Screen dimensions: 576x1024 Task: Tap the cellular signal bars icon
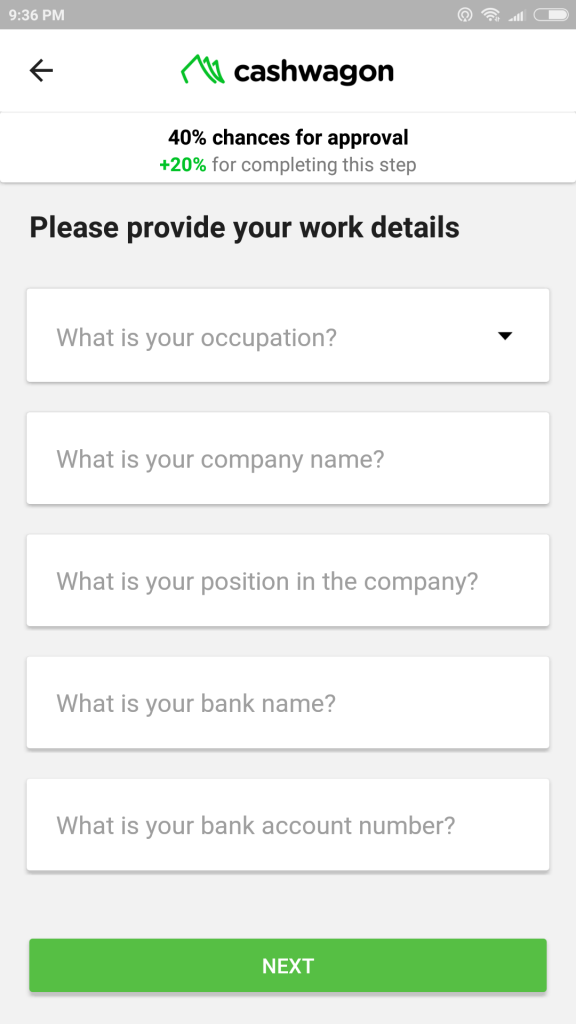[517, 15]
